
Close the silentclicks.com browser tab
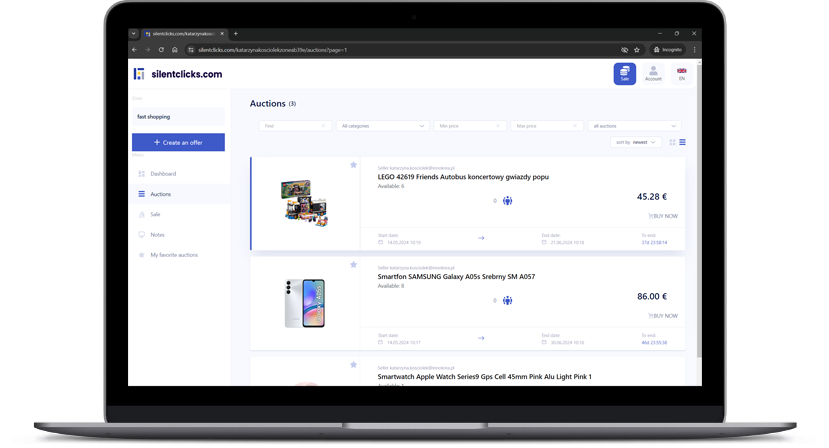click(x=222, y=33)
